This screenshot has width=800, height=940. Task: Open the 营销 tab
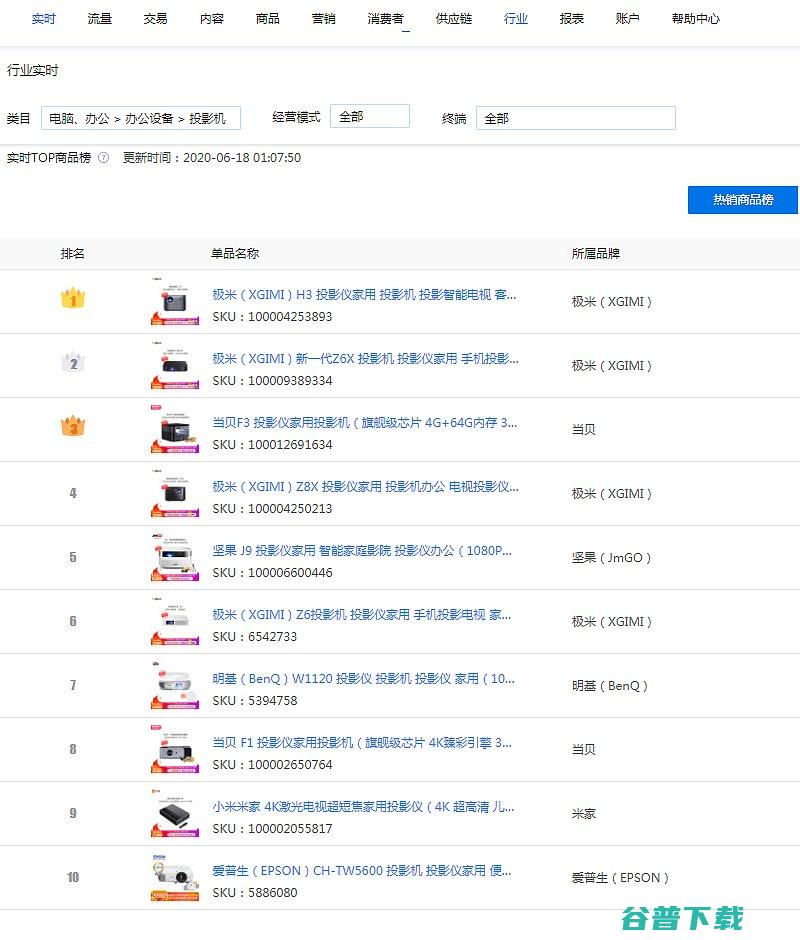click(x=324, y=19)
